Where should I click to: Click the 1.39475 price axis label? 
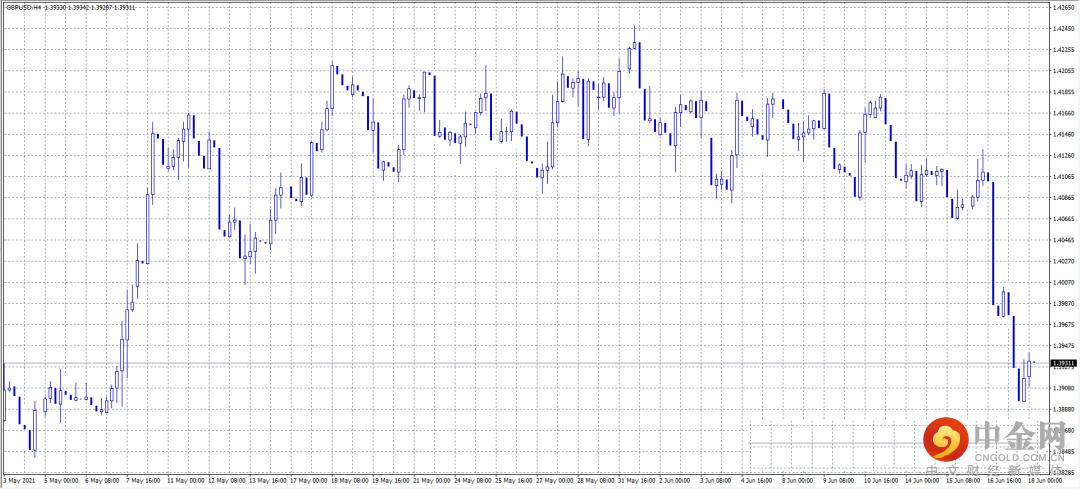[1061, 346]
